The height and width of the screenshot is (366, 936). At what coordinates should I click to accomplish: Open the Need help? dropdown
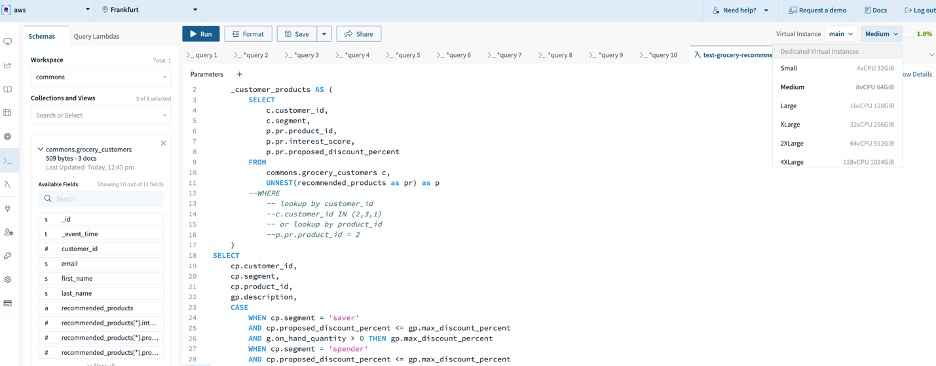tap(741, 10)
